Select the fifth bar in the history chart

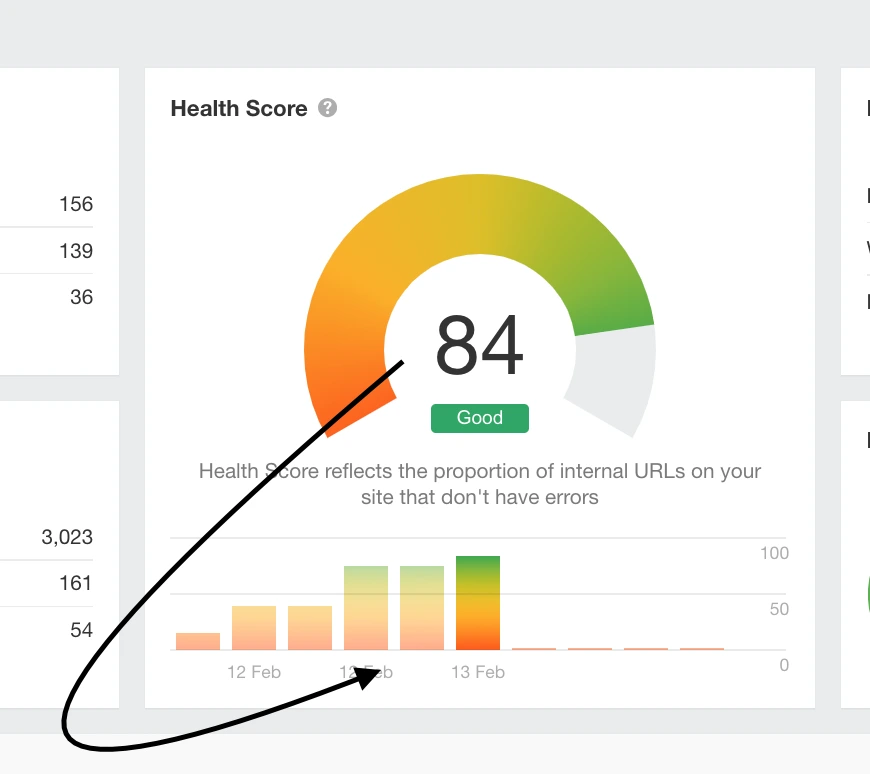(422, 608)
